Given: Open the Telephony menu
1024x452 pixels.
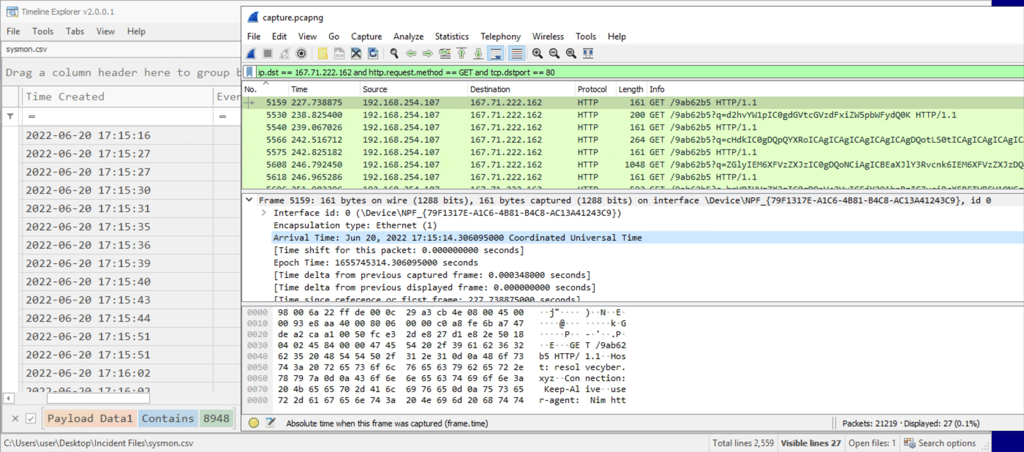Looking at the screenshot, I should [x=501, y=37].
